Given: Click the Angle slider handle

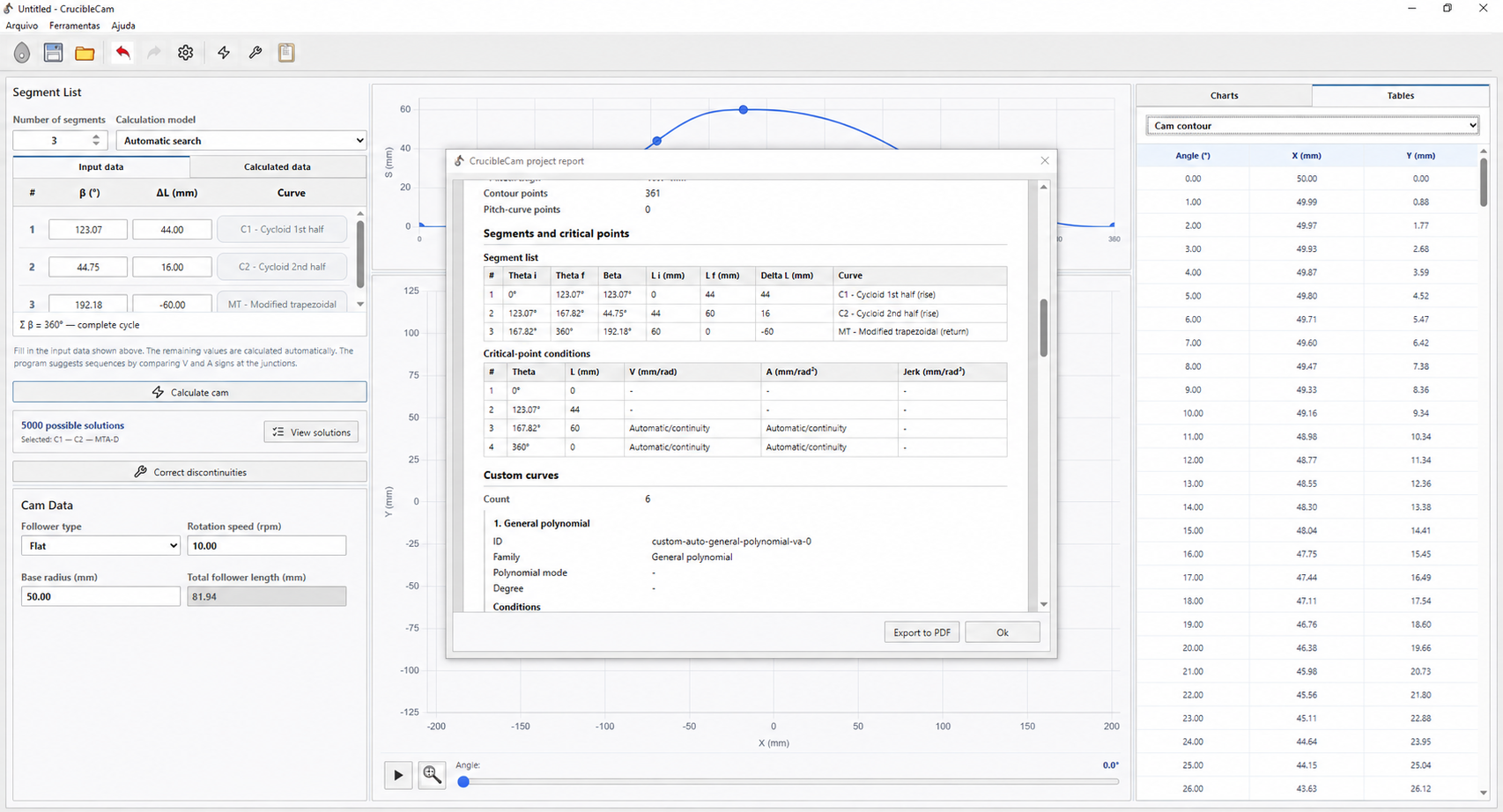Looking at the screenshot, I should (x=463, y=781).
